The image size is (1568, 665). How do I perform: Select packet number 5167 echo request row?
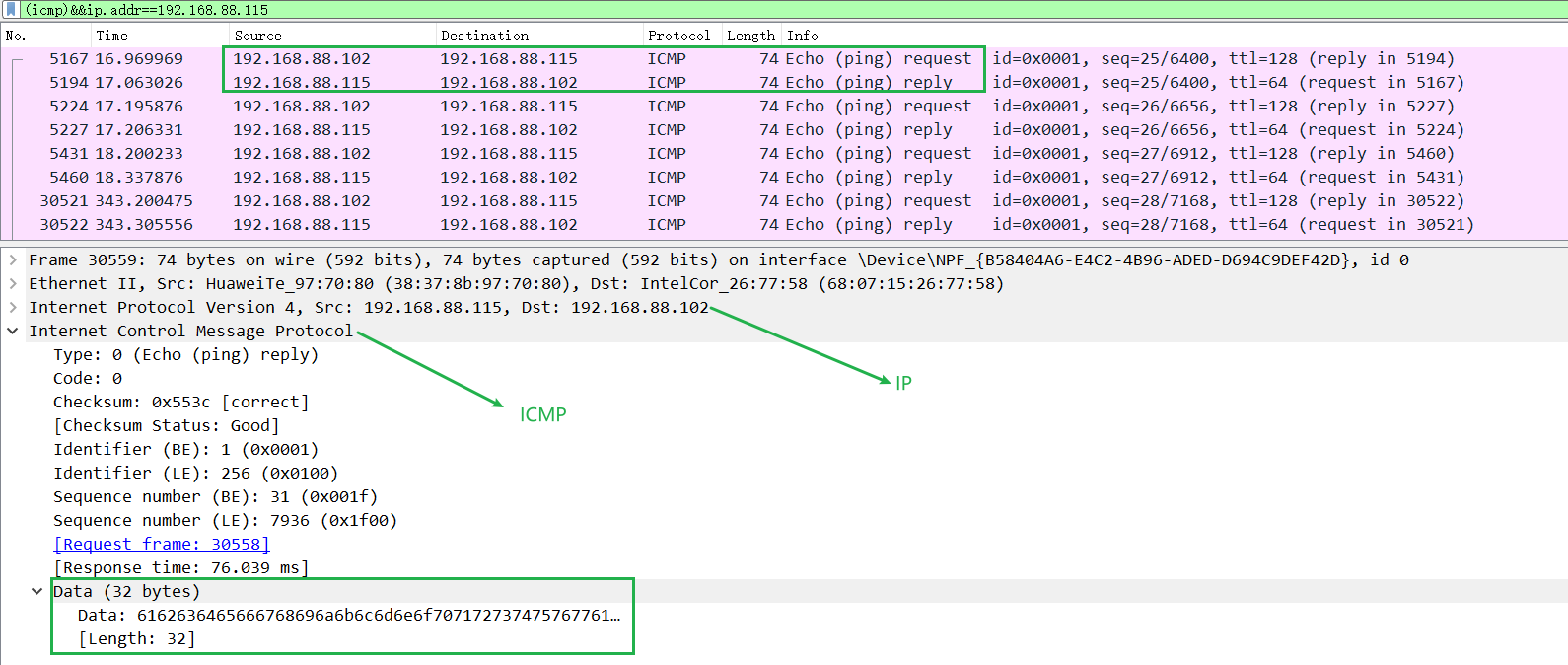coord(784,58)
